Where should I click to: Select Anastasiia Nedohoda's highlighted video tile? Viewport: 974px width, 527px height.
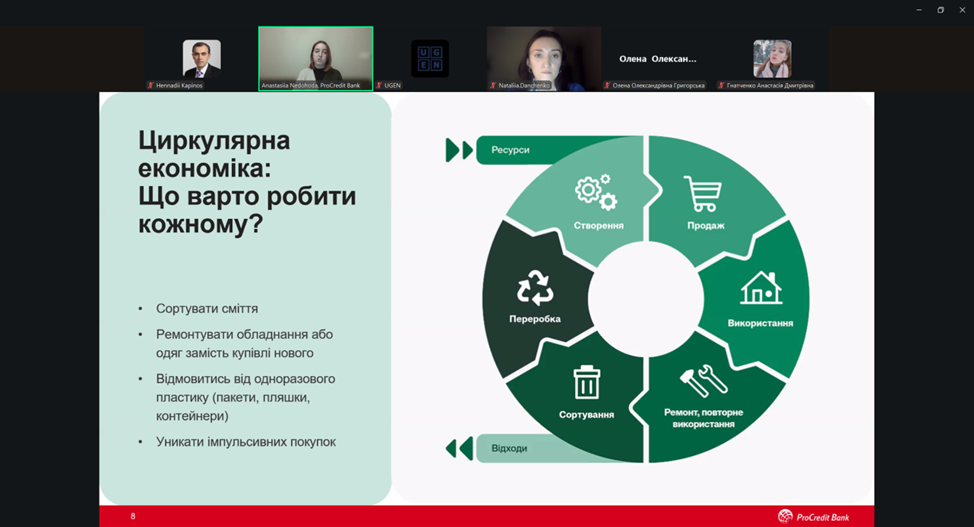pyautogui.click(x=315, y=58)
